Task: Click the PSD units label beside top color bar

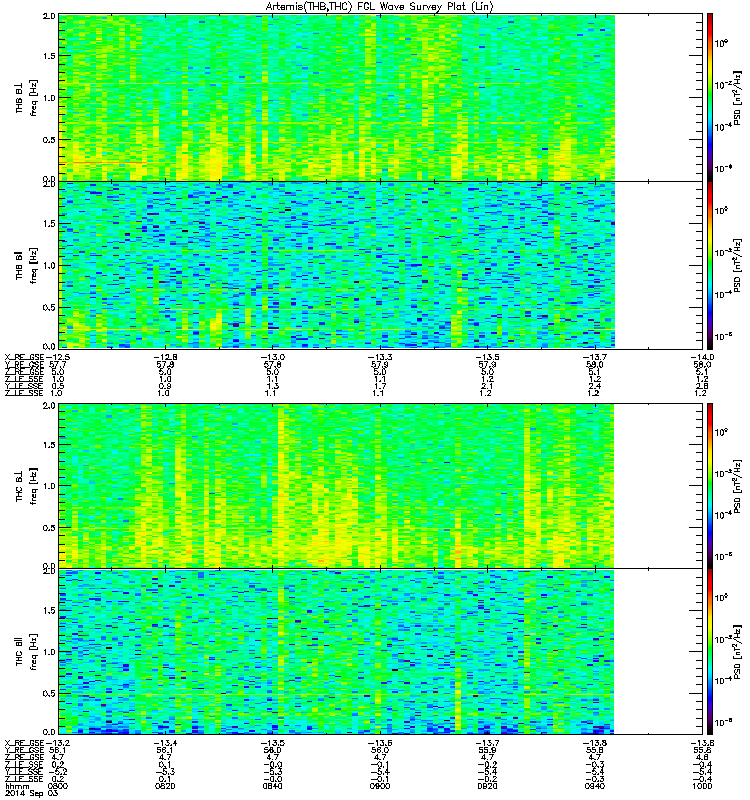Action: coord(737,98)
